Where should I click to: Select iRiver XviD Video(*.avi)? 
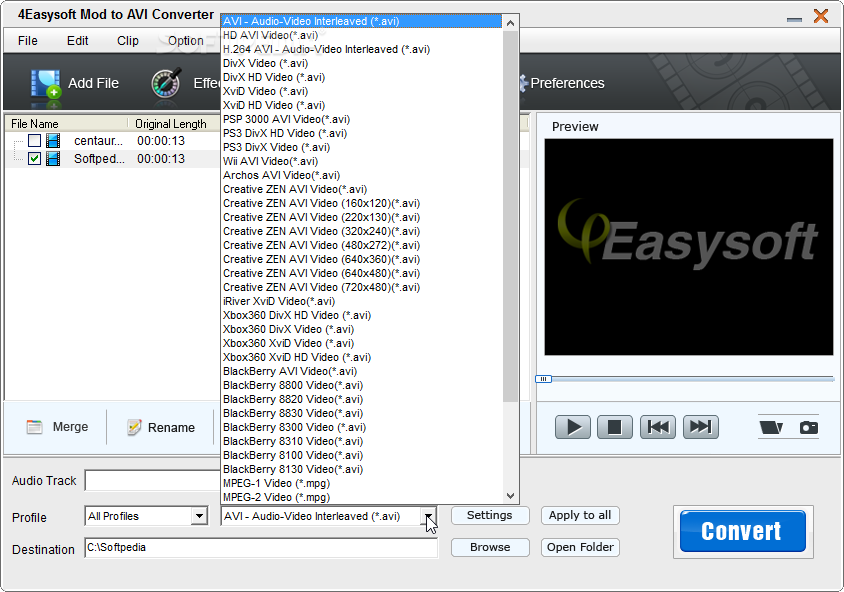click(362, 301)
